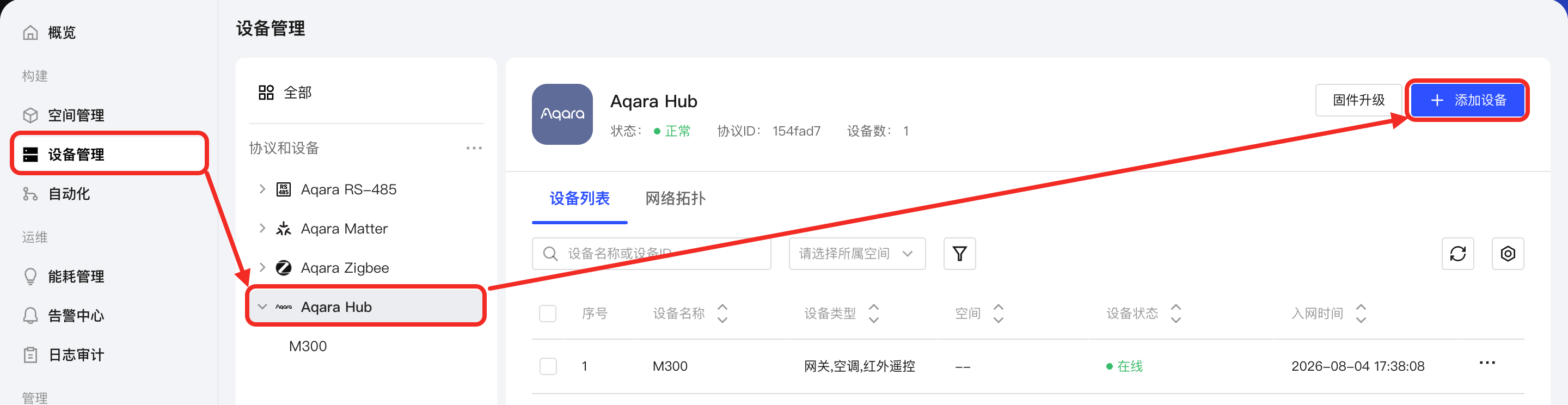
Task: Click the M300 device name cell
Action: tap(670, 366)
